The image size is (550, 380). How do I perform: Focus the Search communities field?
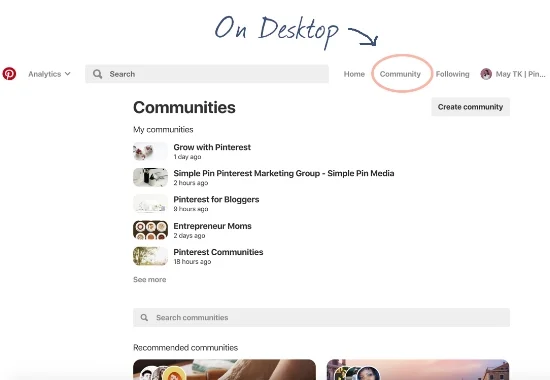[x=321, y=318]
